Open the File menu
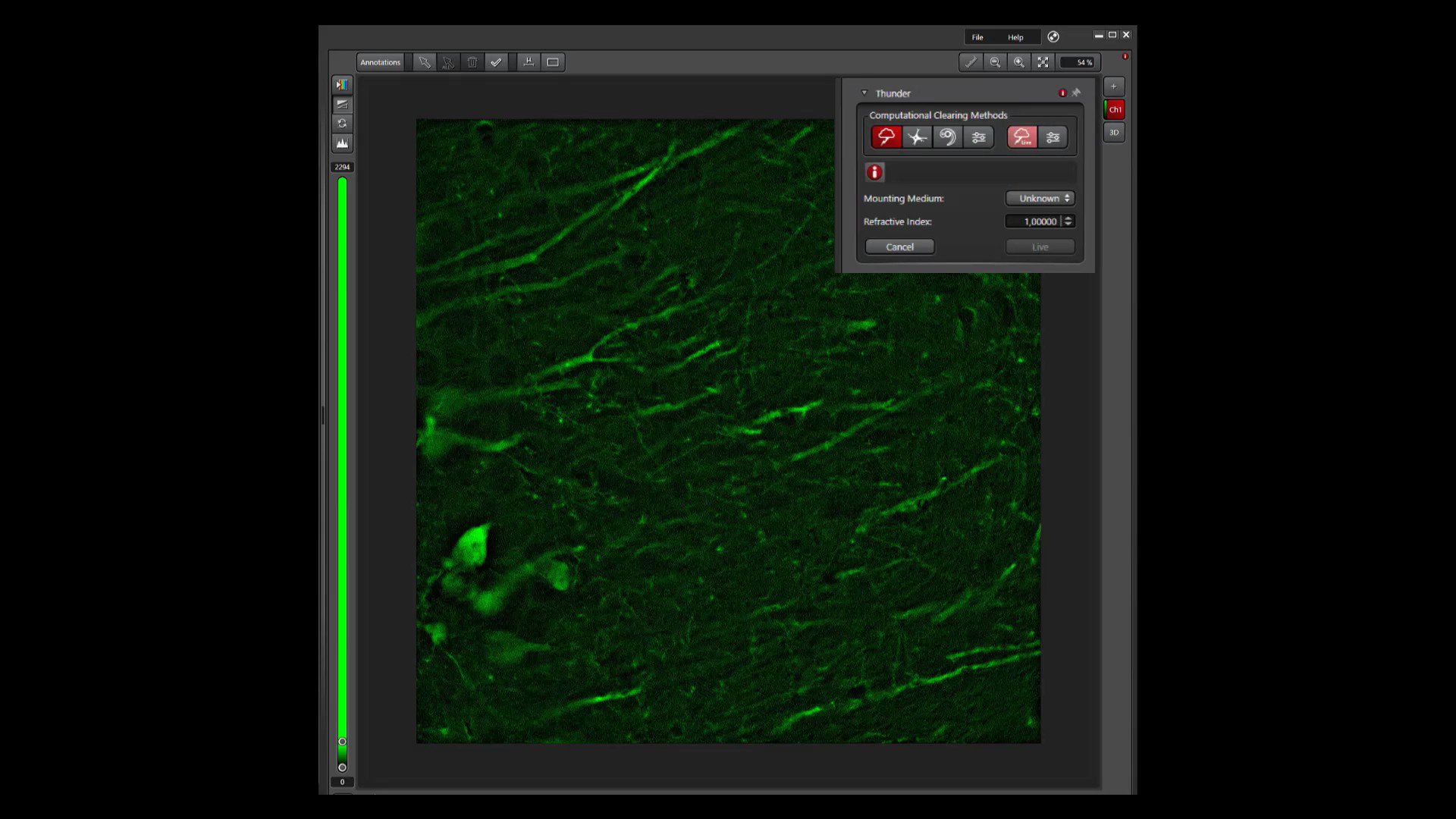This screenshot has width=1456, height=819. click(977, 37)
